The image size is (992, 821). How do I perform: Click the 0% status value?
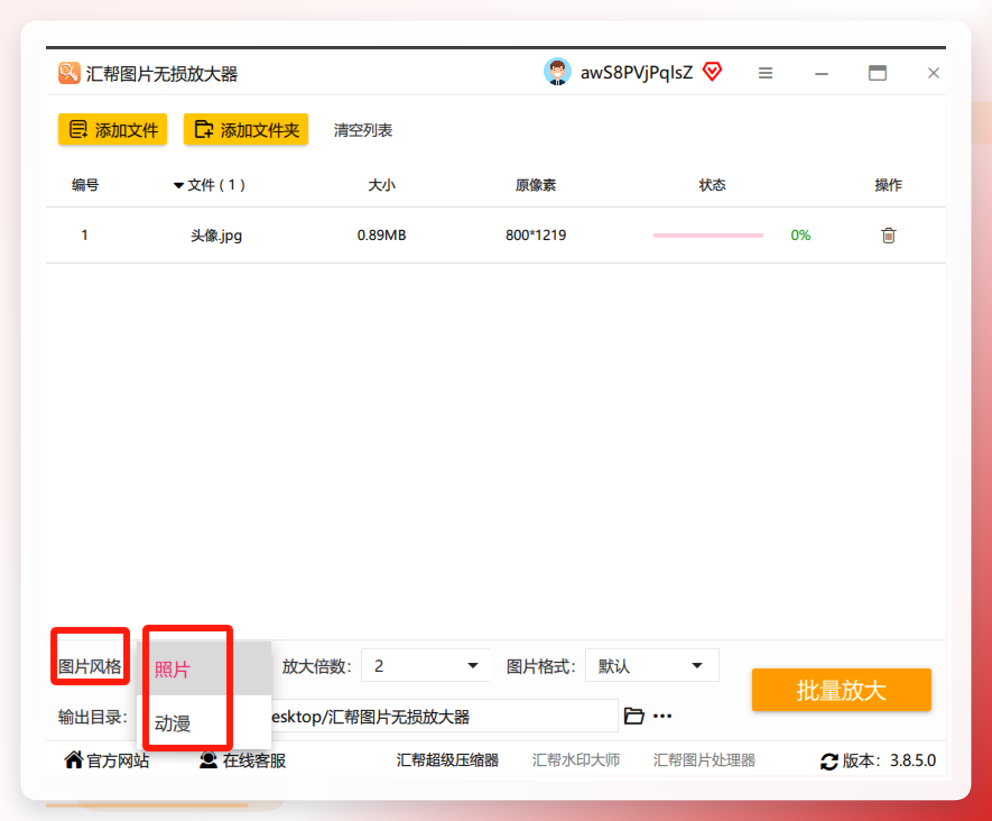pos(800,235)
